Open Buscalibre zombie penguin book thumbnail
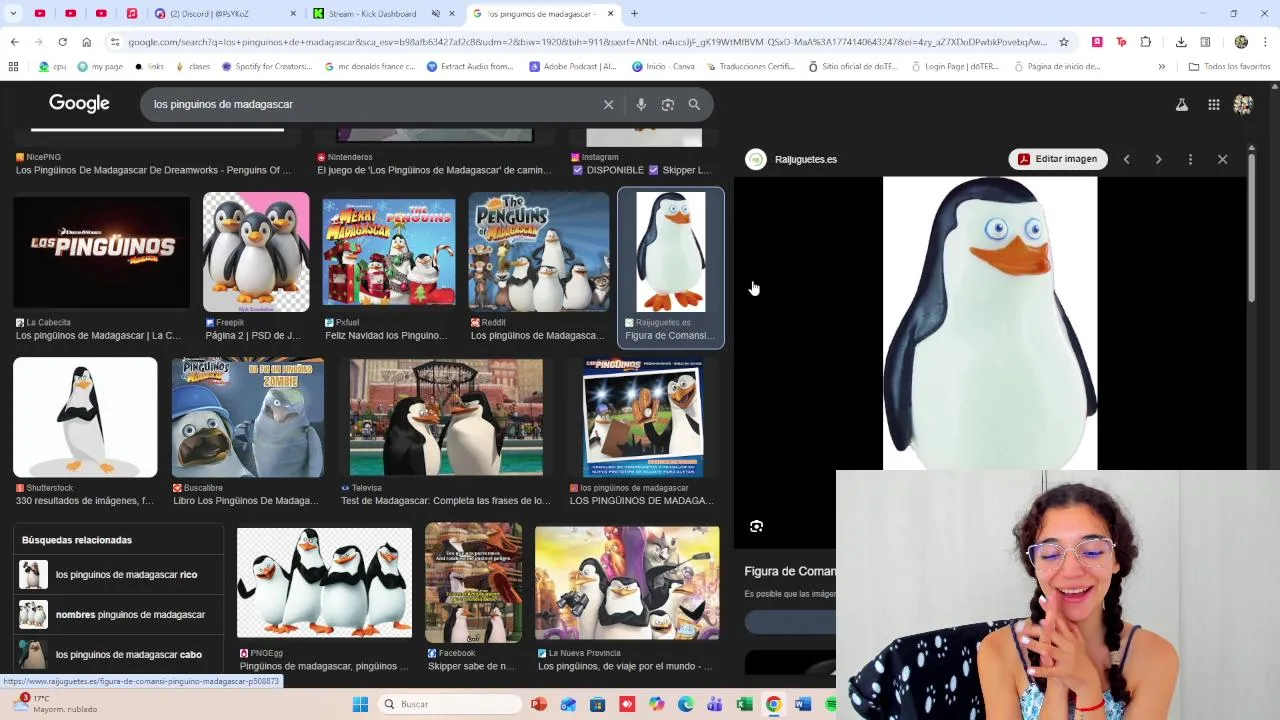1280x720 pixels. pyautogui.click(x=248, y=418)
